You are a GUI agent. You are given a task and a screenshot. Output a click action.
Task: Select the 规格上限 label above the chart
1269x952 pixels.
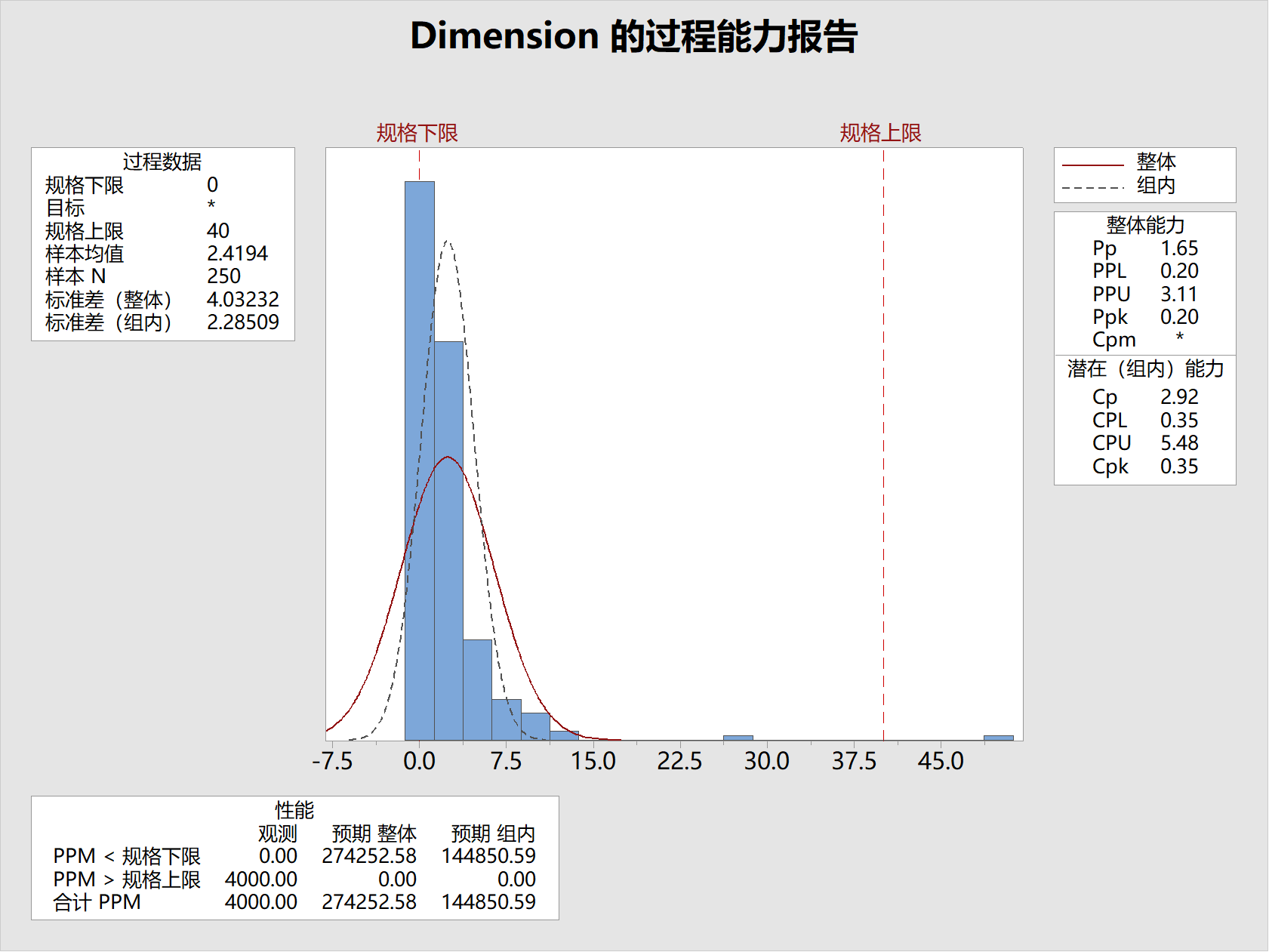pyautogui.click(x=882, y=131)
